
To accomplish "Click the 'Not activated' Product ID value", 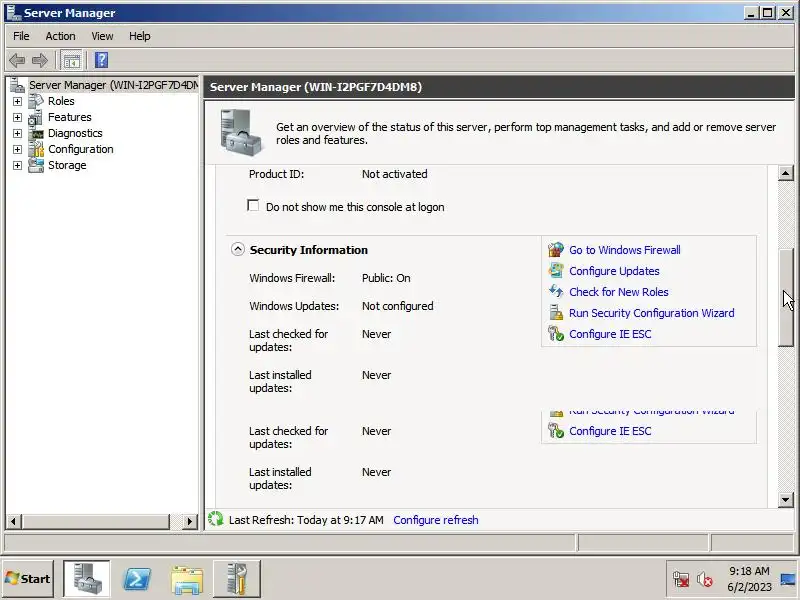I will coord(394,174).
